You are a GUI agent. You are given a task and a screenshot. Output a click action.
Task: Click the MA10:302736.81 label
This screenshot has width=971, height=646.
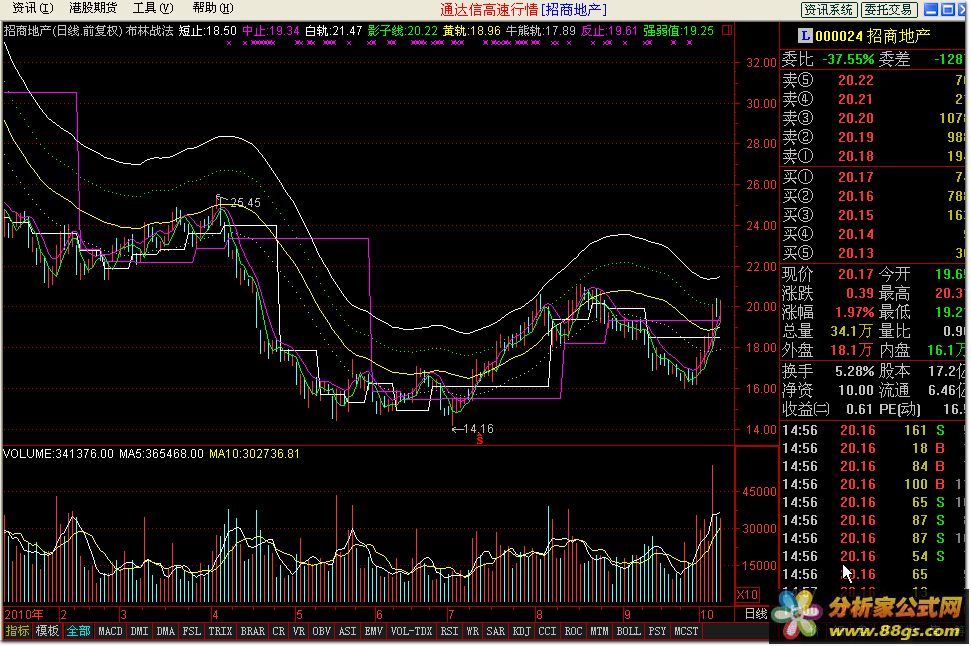pos(255,453)
